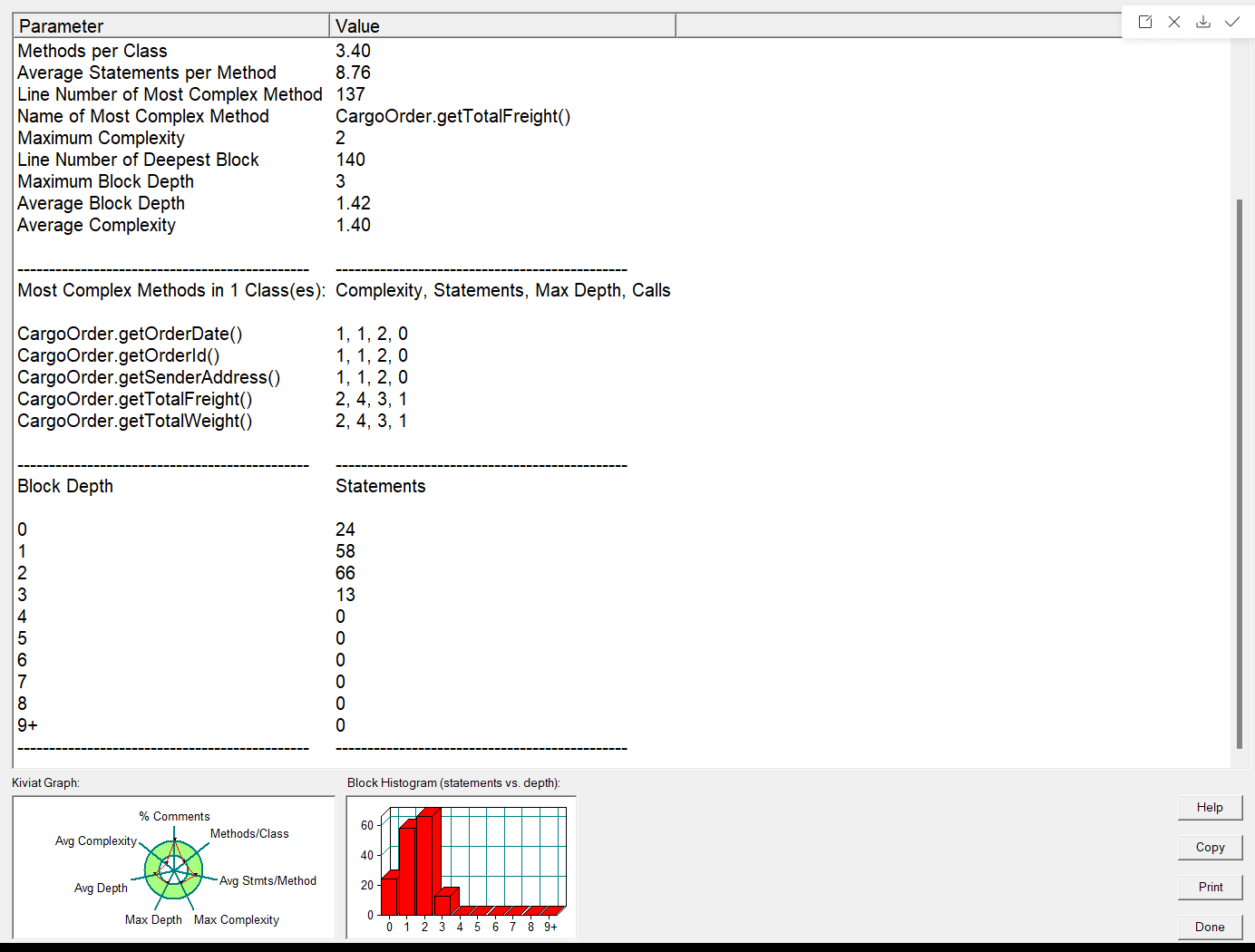Click the Avg Stmts/Method label on the Kiviat graph
1255x952 pixels.
(268, 880)
